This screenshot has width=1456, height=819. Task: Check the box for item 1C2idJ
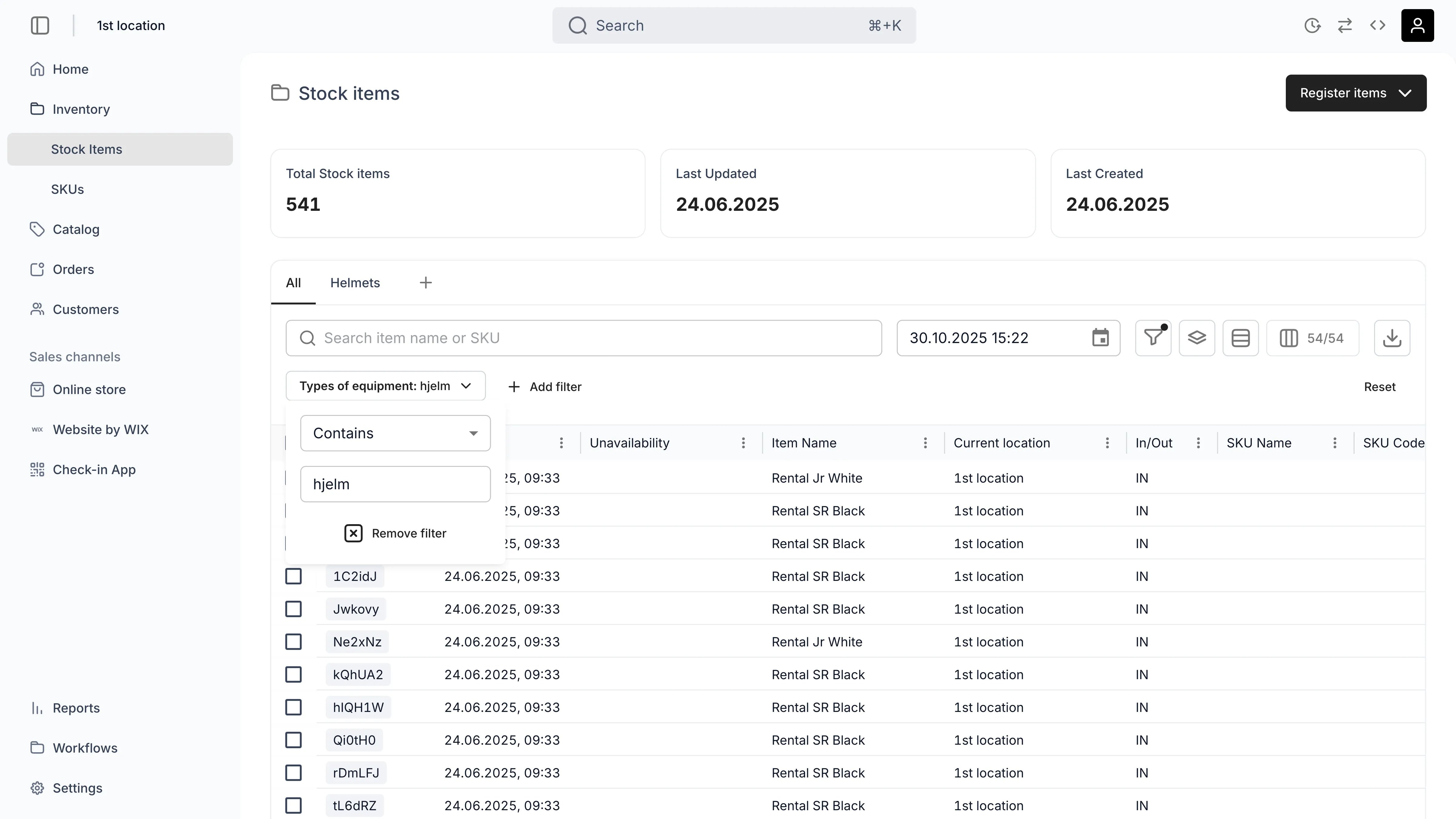tap(293, 576)
